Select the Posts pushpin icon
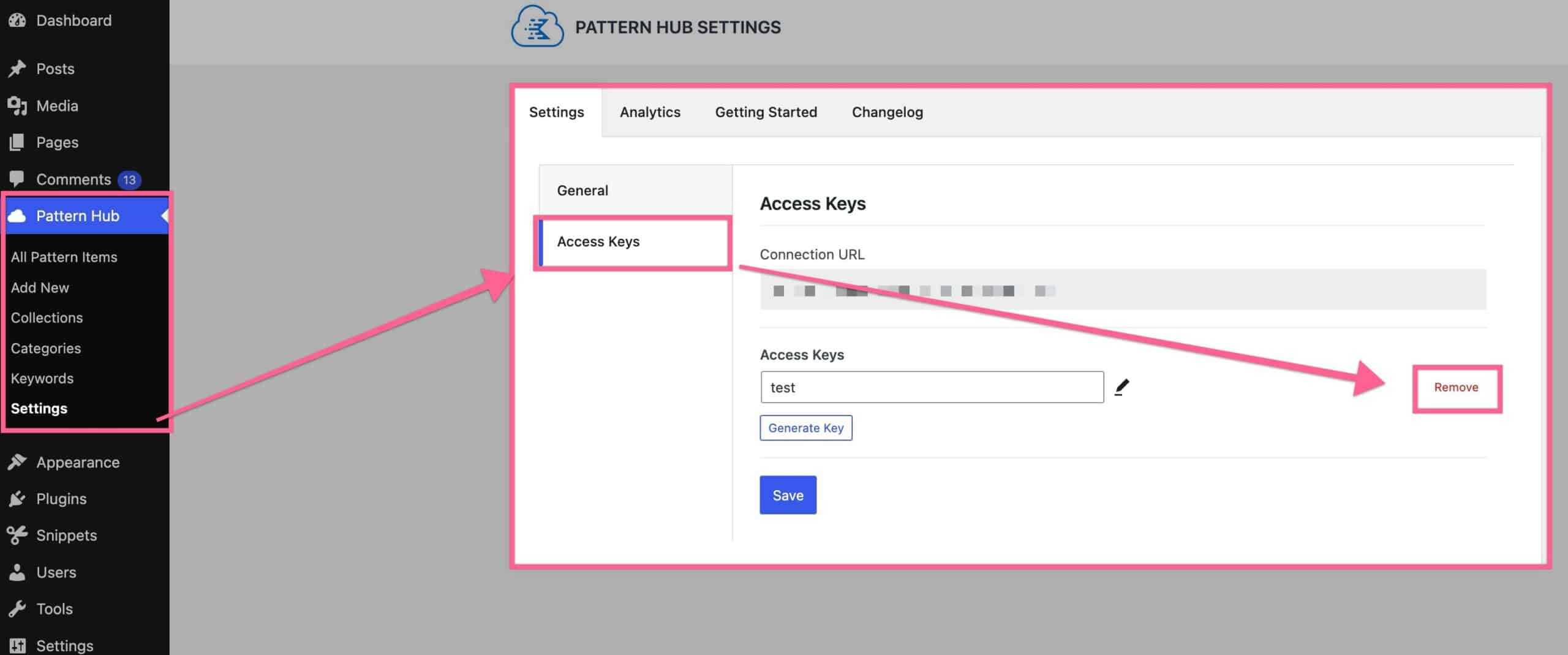This screenshot has width=1568, height=655. 18,69
